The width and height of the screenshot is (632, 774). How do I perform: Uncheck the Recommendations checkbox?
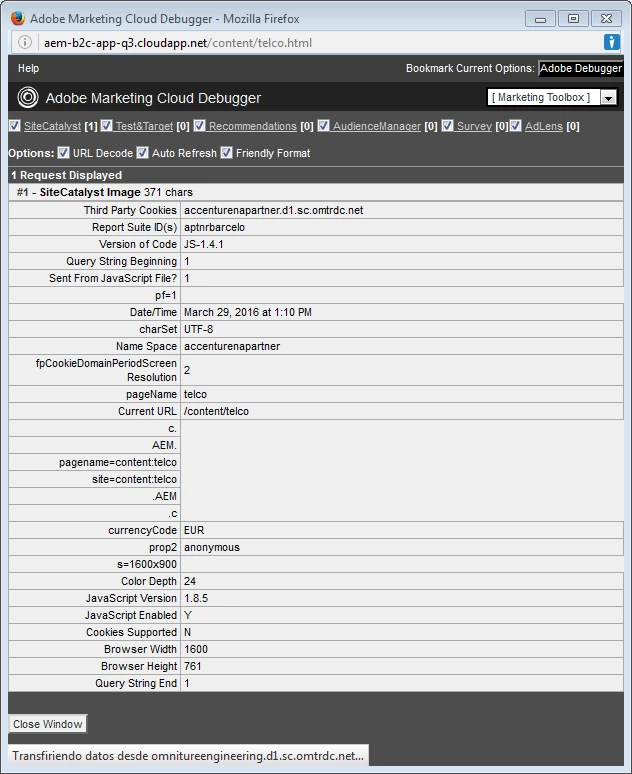click(x=199, y=126)
